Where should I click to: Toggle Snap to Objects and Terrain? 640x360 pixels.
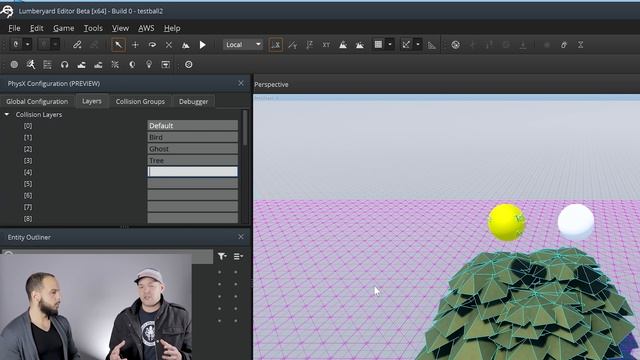360,45
